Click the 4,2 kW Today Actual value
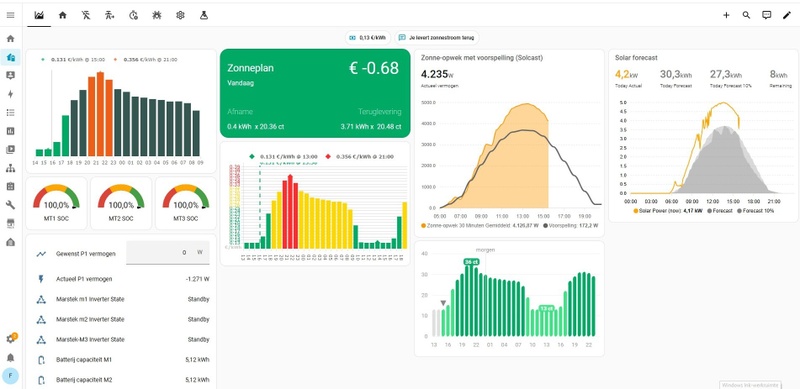 tap(627, 75)
